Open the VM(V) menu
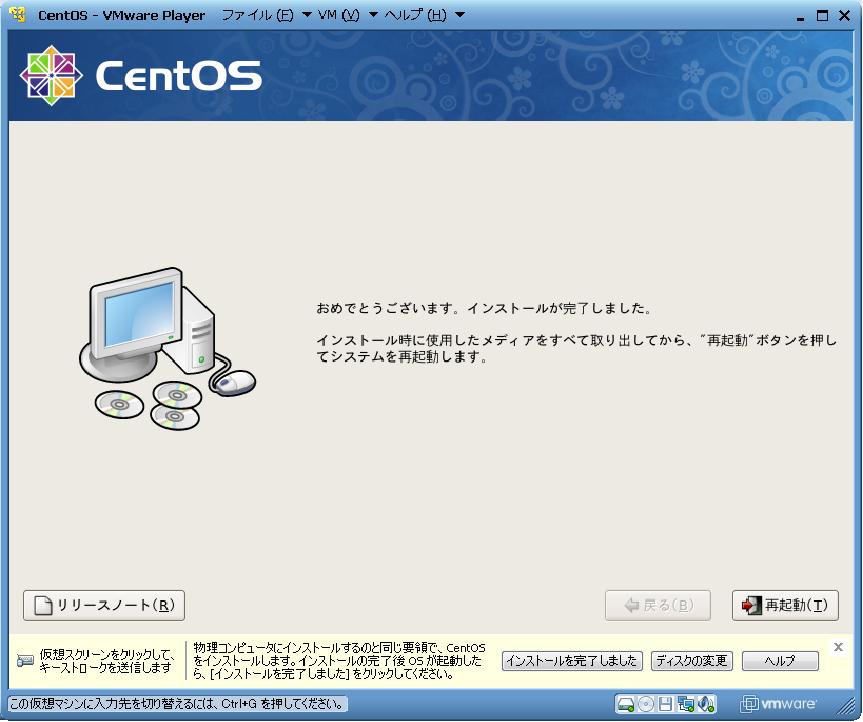This screenshot has width=863, height=722. pos(338,15)
